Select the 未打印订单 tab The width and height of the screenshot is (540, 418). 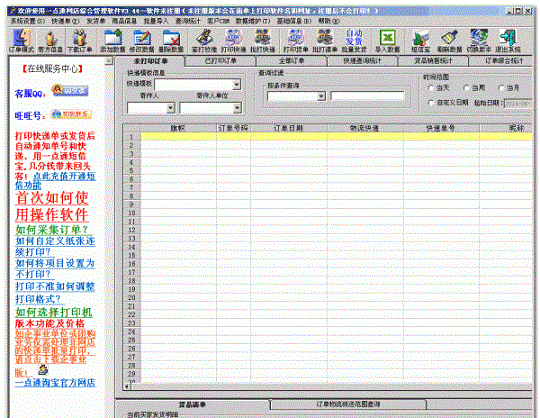[x=150, y=61]
